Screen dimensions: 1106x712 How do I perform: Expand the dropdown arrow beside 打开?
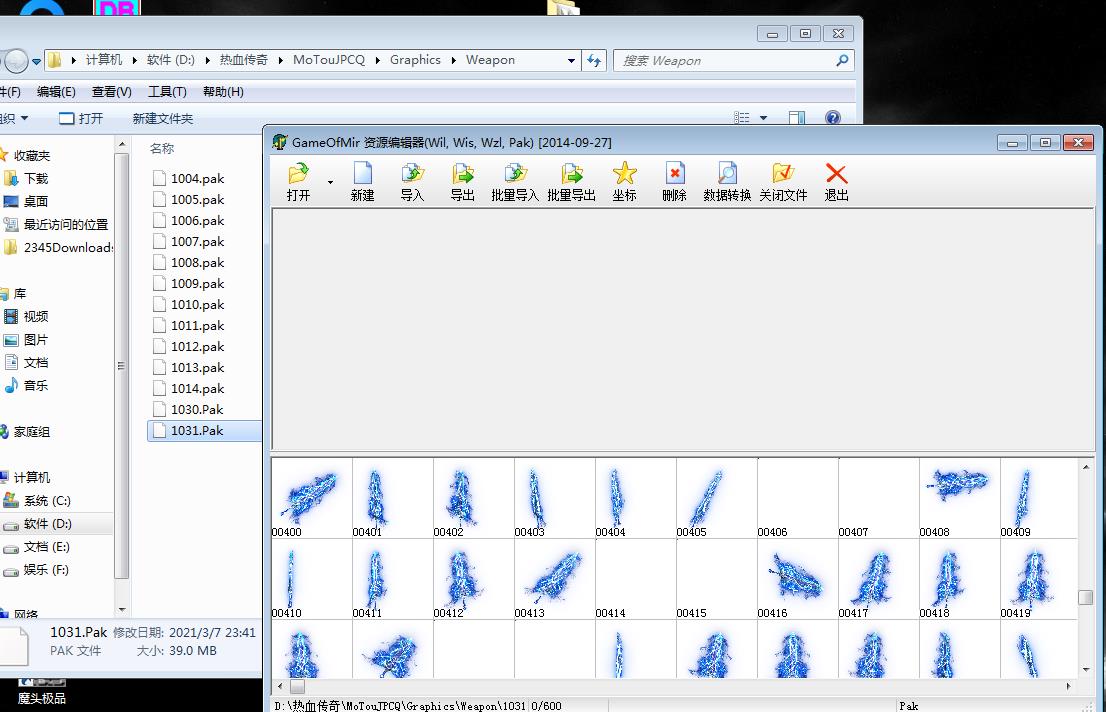pyautogui.click(x=330, y=184)
